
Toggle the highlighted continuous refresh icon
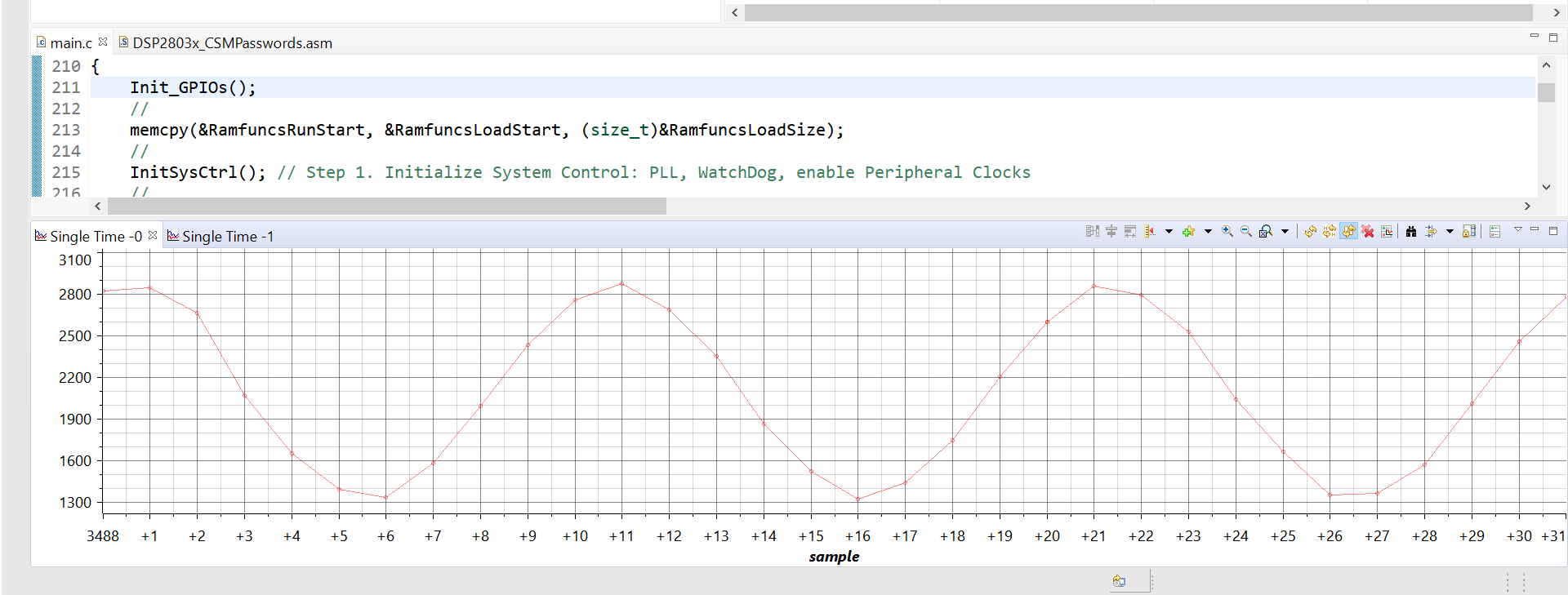(1348, 232)
